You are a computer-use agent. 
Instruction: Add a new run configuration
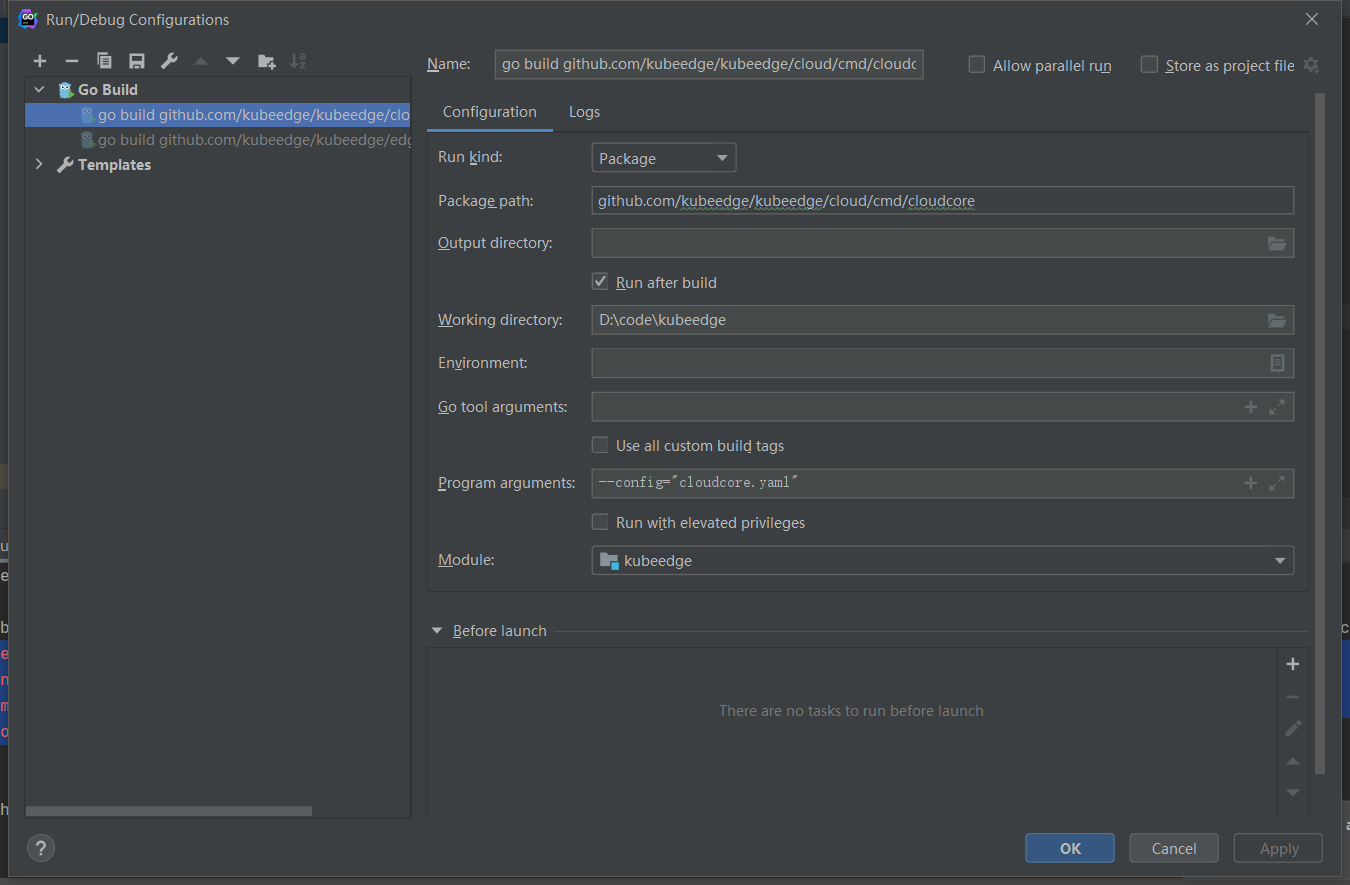coord(39,61)
